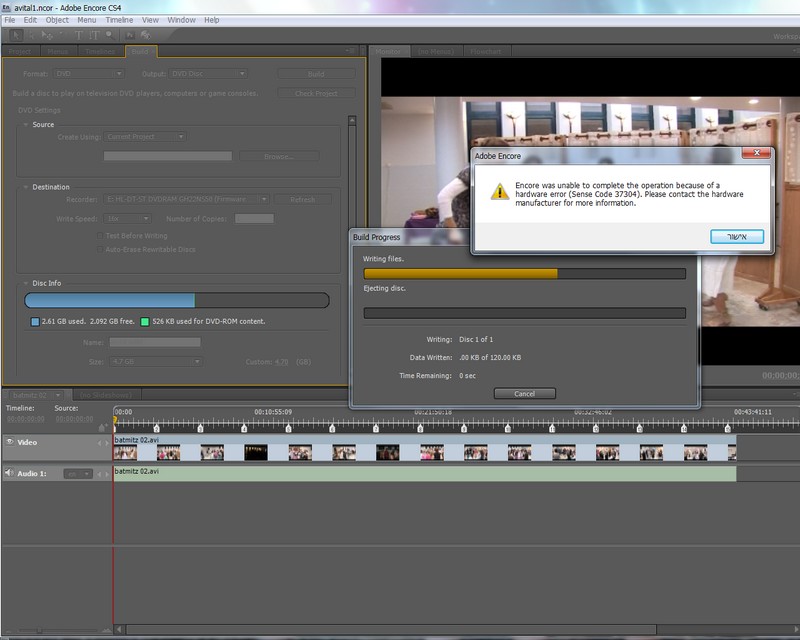The height and width of the screenshot is (640, 800).
Task: Select the horizontal Text tool
Action: (78, 35)
